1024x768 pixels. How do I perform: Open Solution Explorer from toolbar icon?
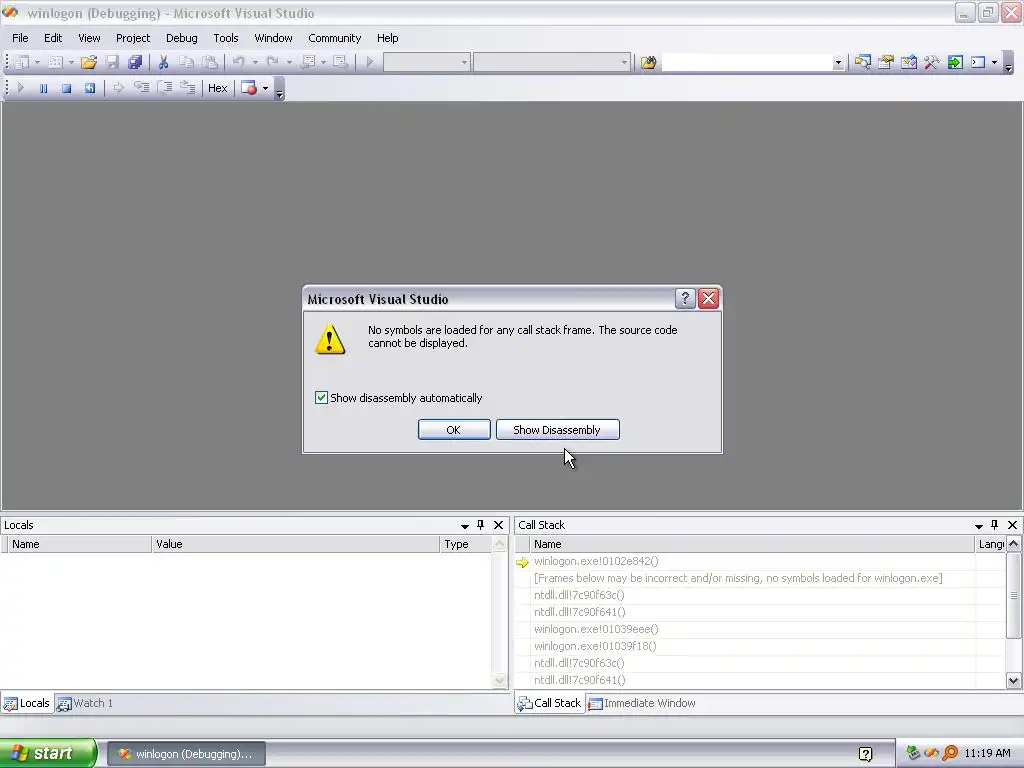[863, 62]
